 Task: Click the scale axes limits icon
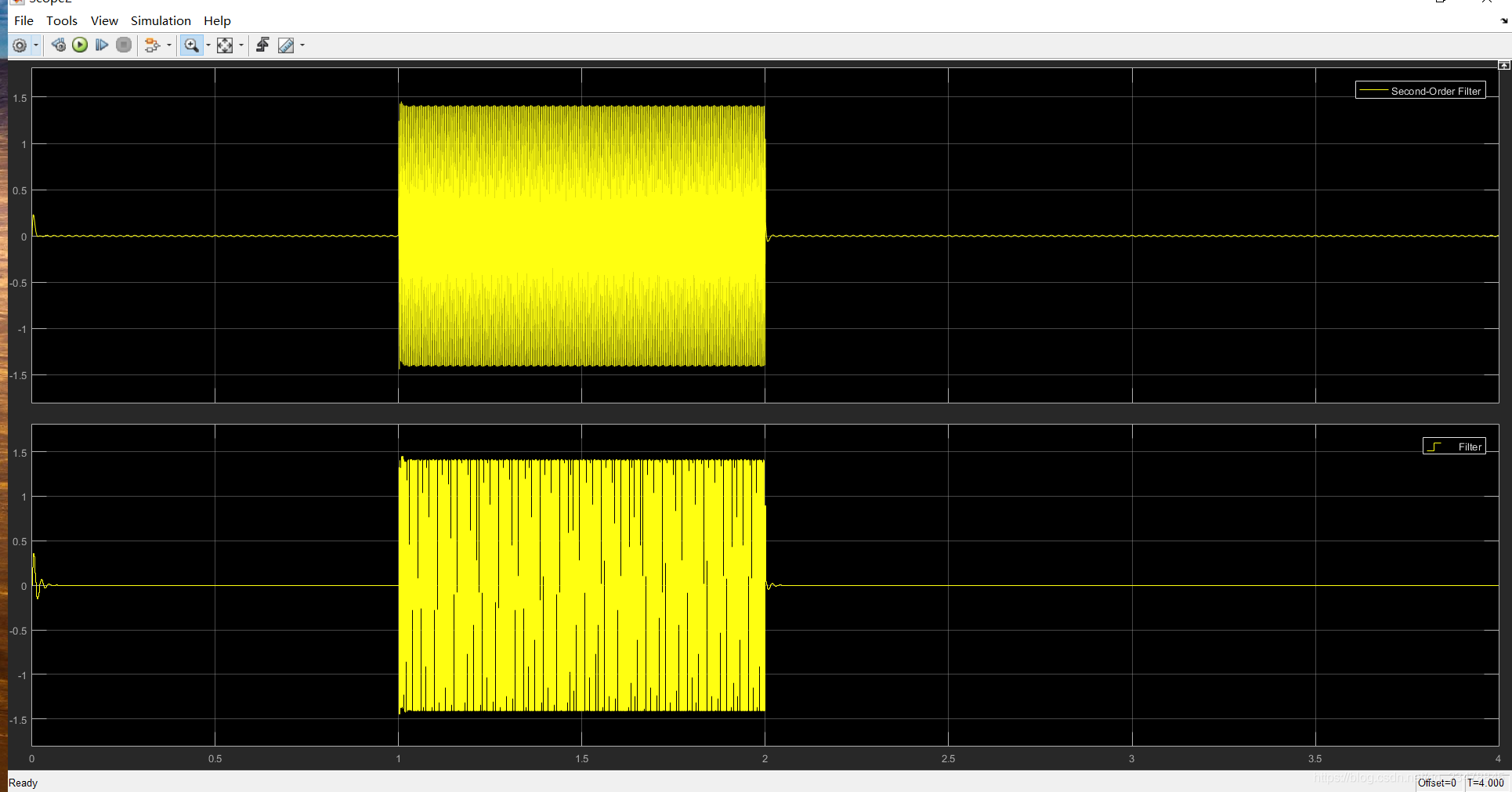pos(225,45)
